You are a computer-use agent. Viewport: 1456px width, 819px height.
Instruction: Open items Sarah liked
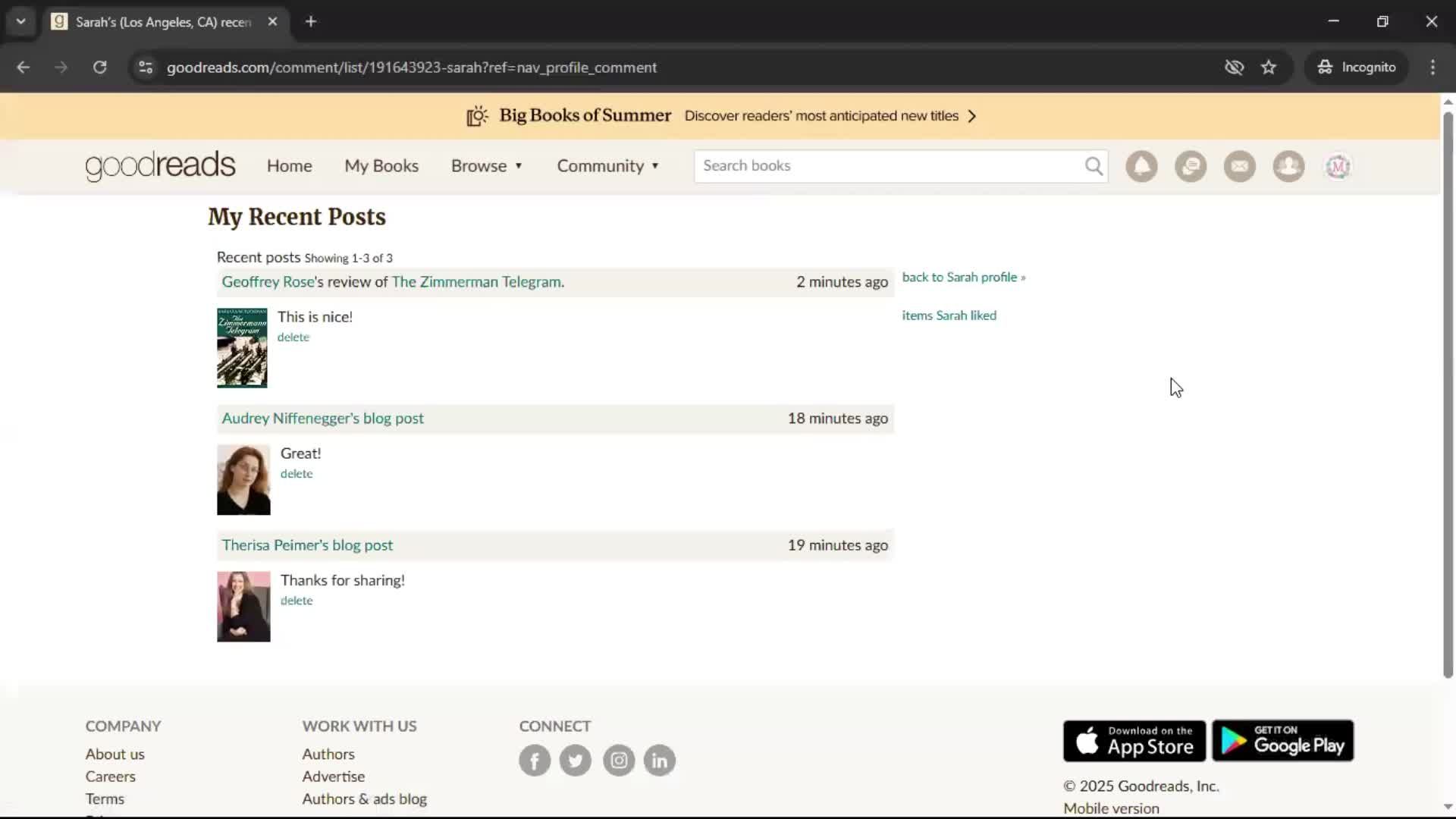(949, 315)
